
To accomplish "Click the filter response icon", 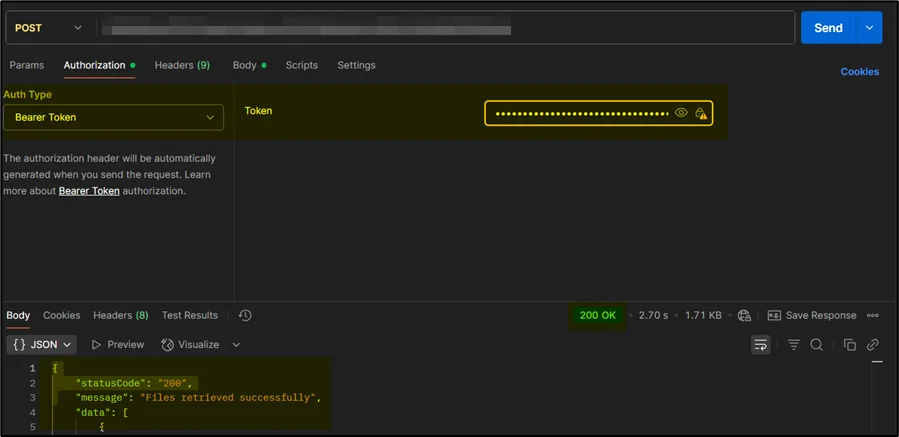I will tap(794, 345).
